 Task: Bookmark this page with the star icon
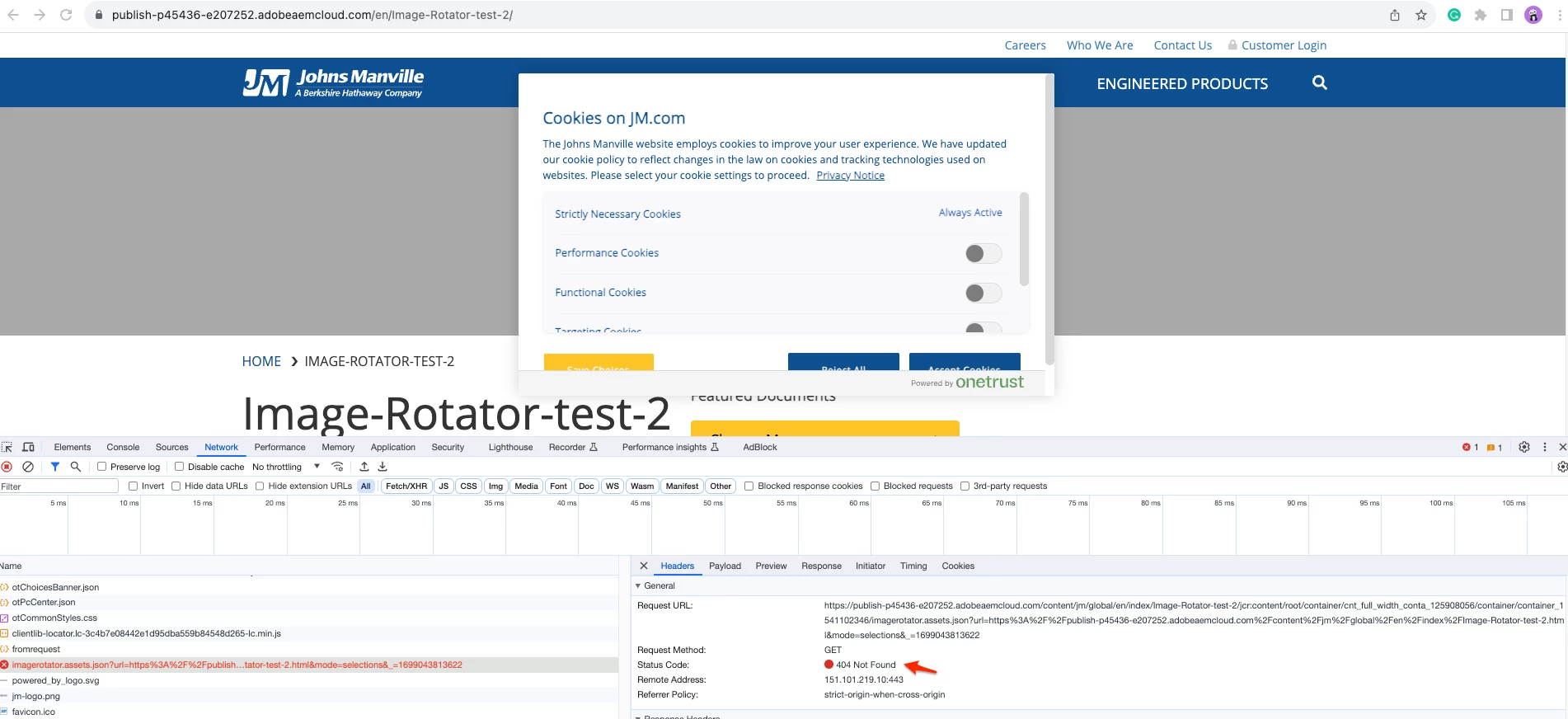coord(1421,15)
